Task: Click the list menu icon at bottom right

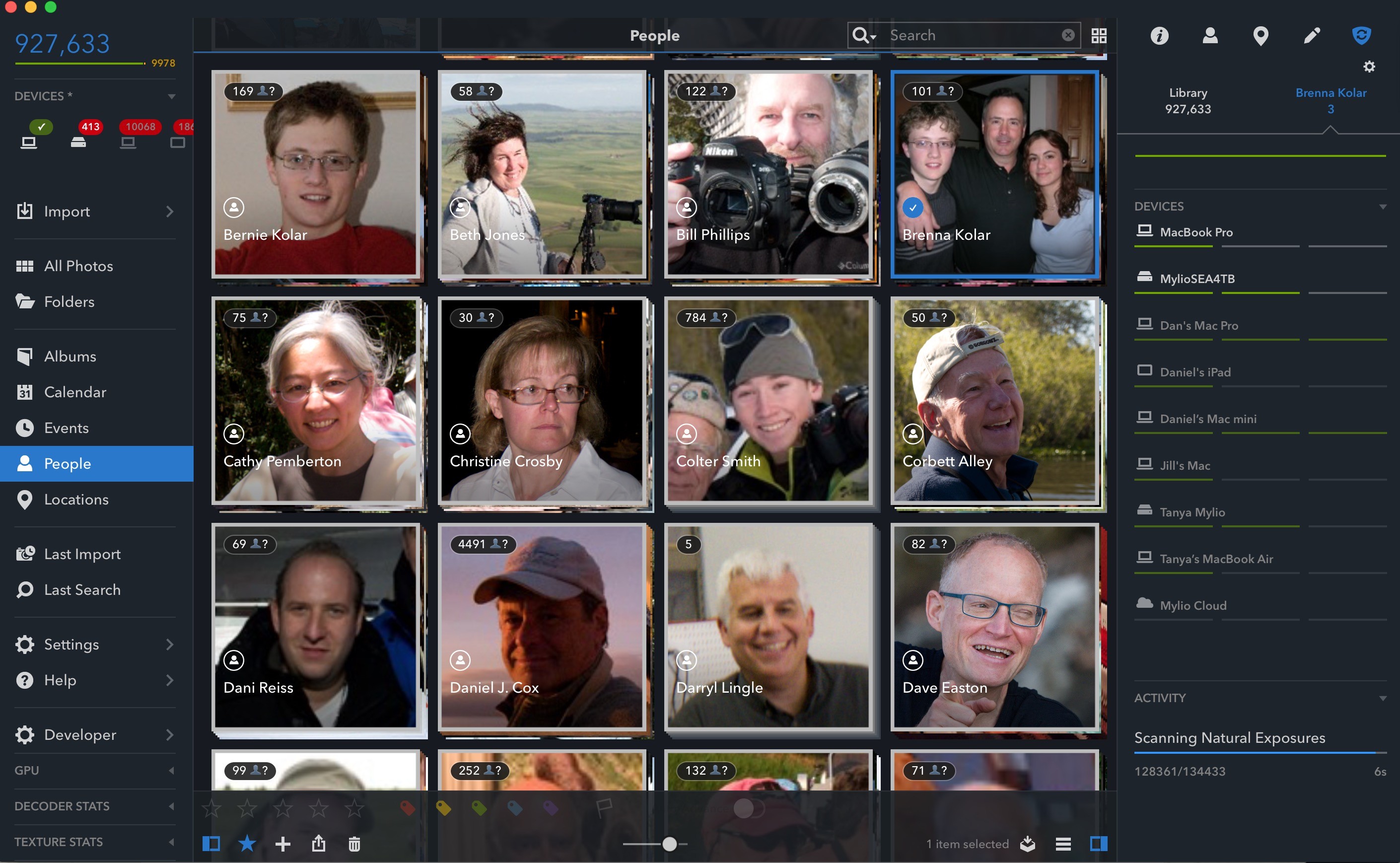Action: coord(1063,844)
